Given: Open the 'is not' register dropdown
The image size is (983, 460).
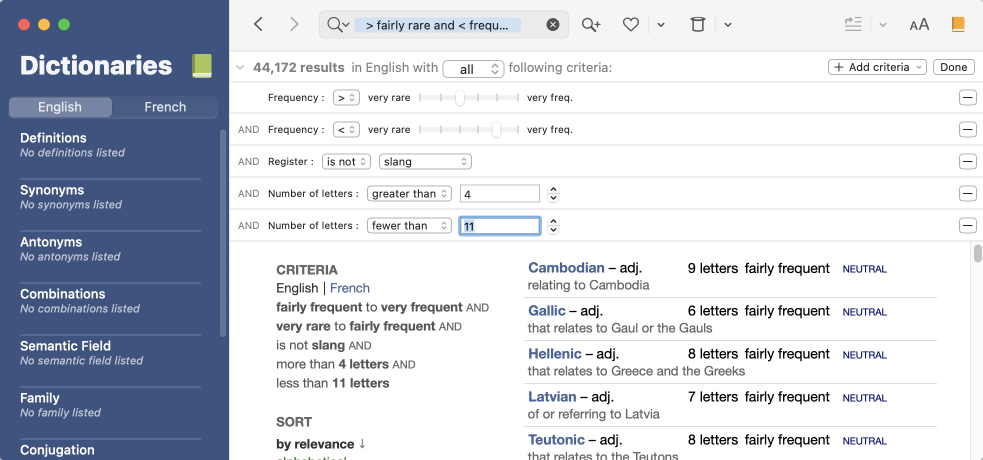Looking at the screenshot, I should coord(346,162).
